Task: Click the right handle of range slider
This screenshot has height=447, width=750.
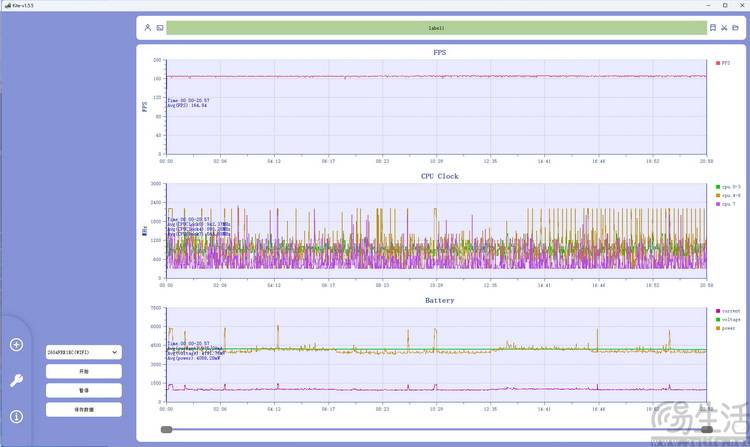Action: [707, 429]
